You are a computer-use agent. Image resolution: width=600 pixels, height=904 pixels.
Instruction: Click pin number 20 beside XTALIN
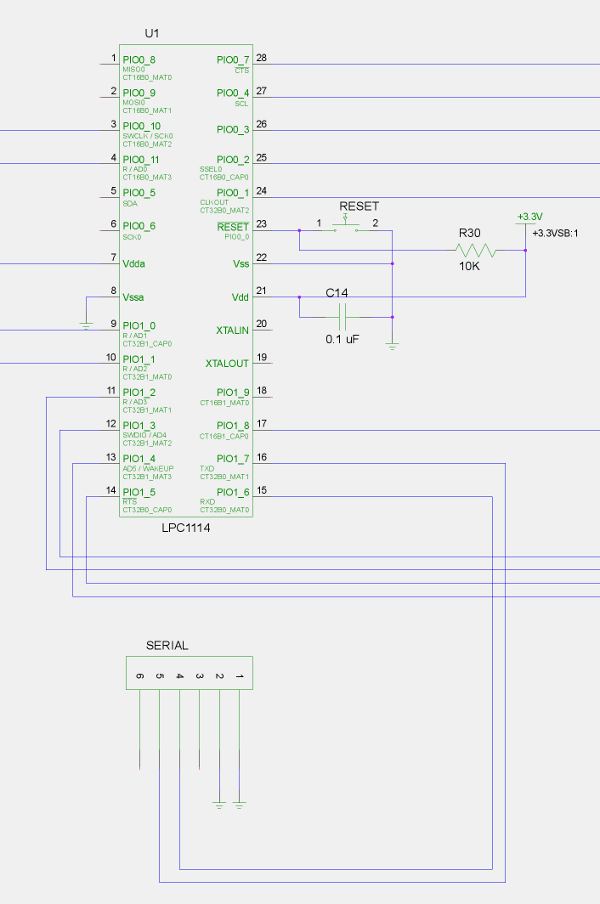pos(262,323)
